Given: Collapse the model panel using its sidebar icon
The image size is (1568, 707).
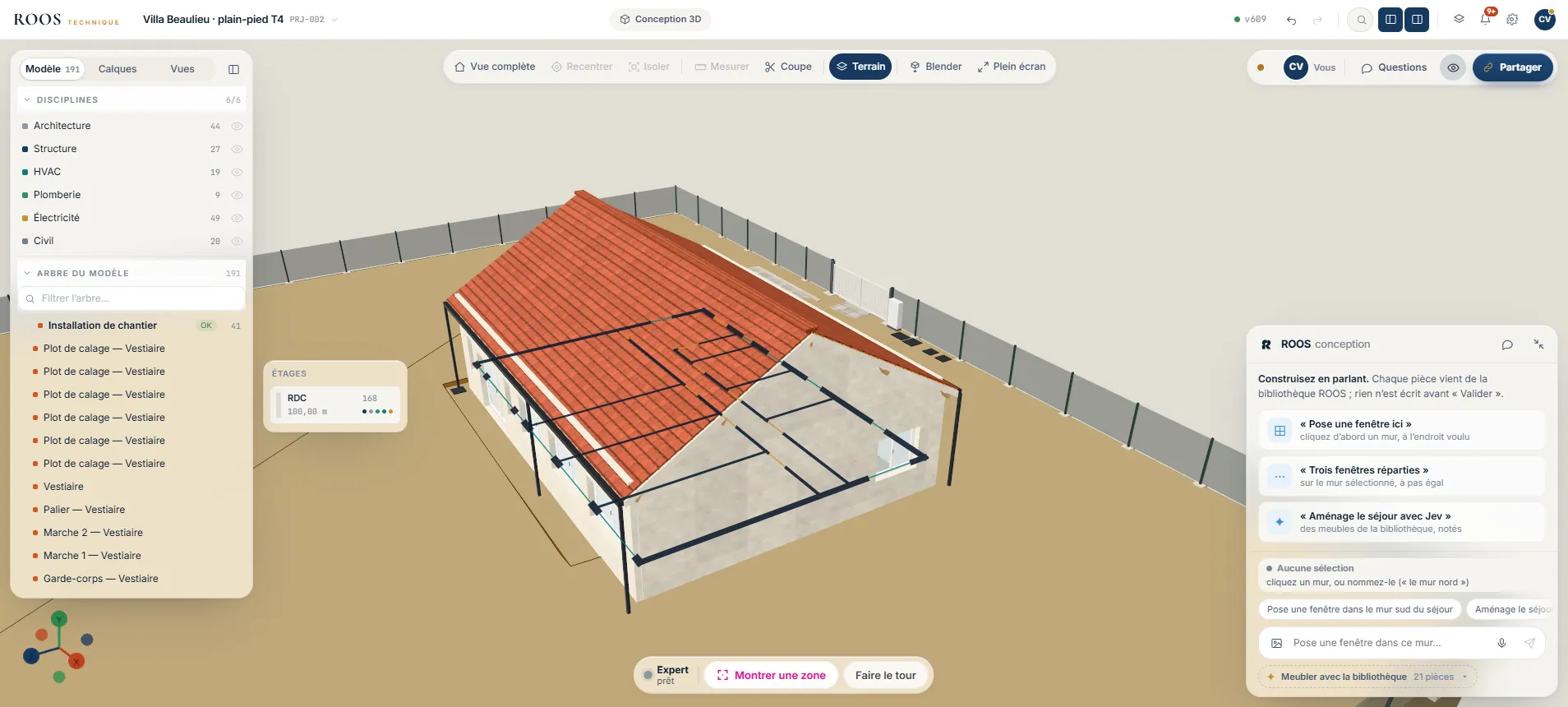Looking at the screenshot, I should pos(233,69).
